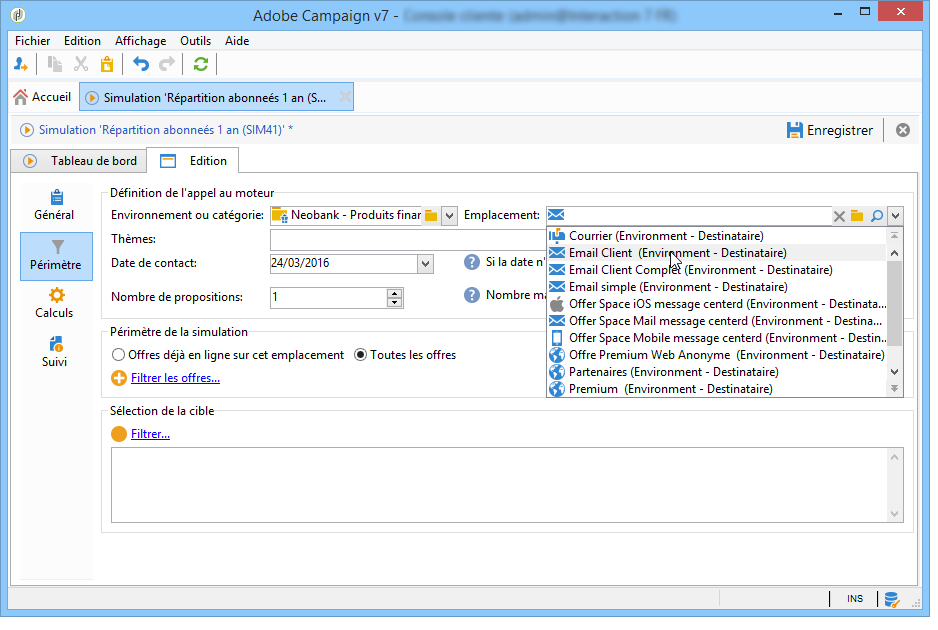Image resolution: width=938 pixels, height=630 pixels.
Task: Open the Général section in sidebar
Action: point(54,205)
